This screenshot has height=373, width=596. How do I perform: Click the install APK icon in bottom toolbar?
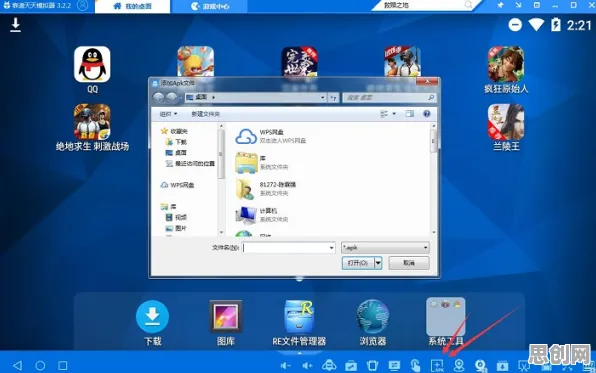[x=437, y=366]
